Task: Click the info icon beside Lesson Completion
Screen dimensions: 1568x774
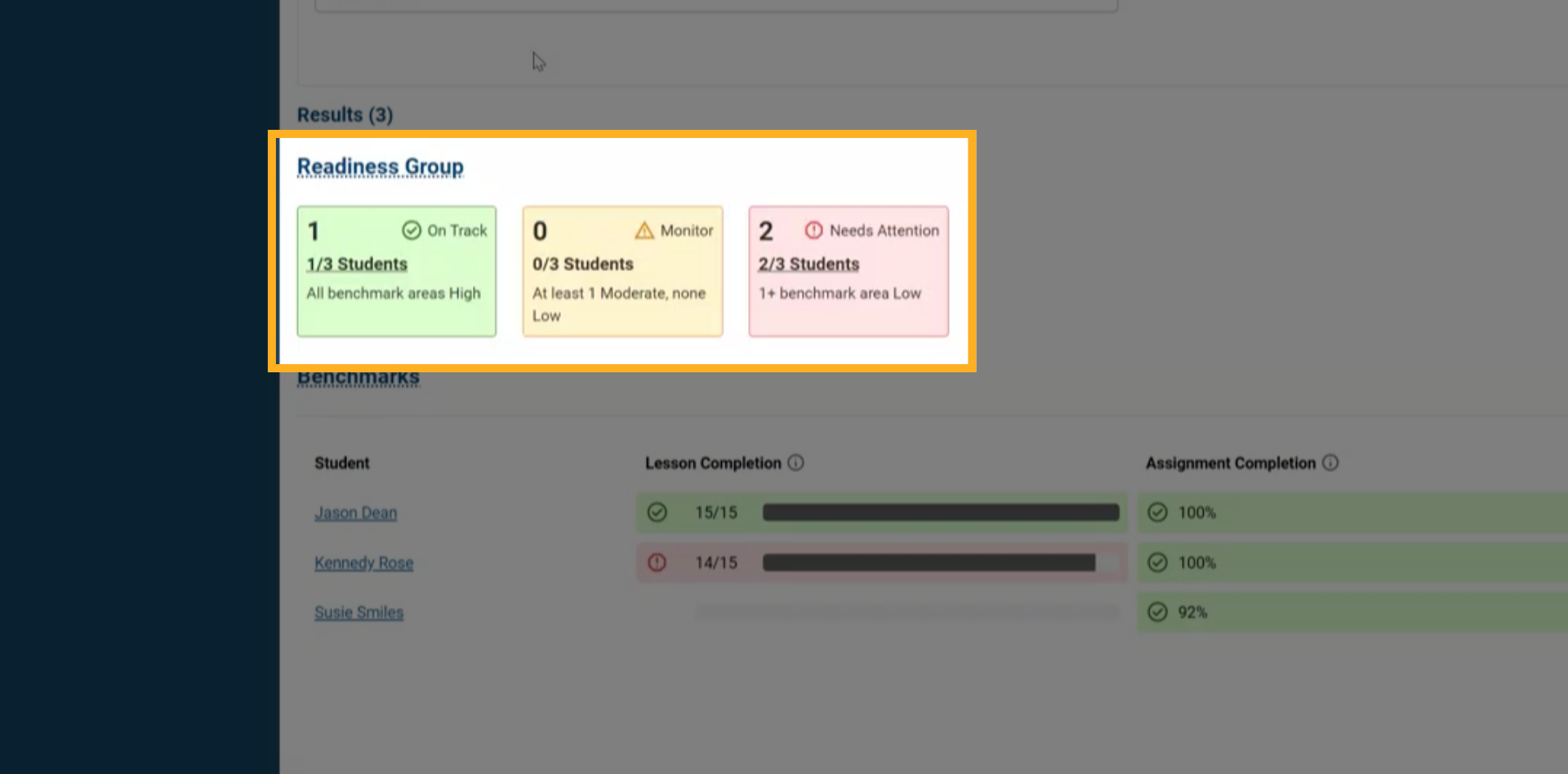Action: (796, 463)
